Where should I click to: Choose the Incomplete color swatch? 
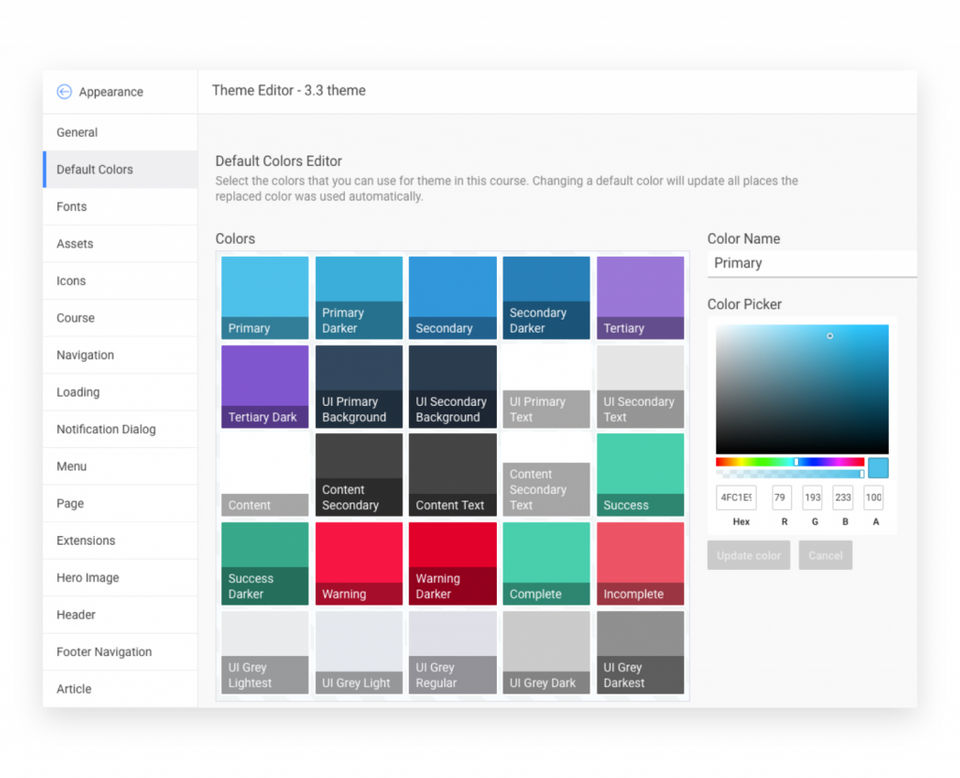[x=640, y=563]
